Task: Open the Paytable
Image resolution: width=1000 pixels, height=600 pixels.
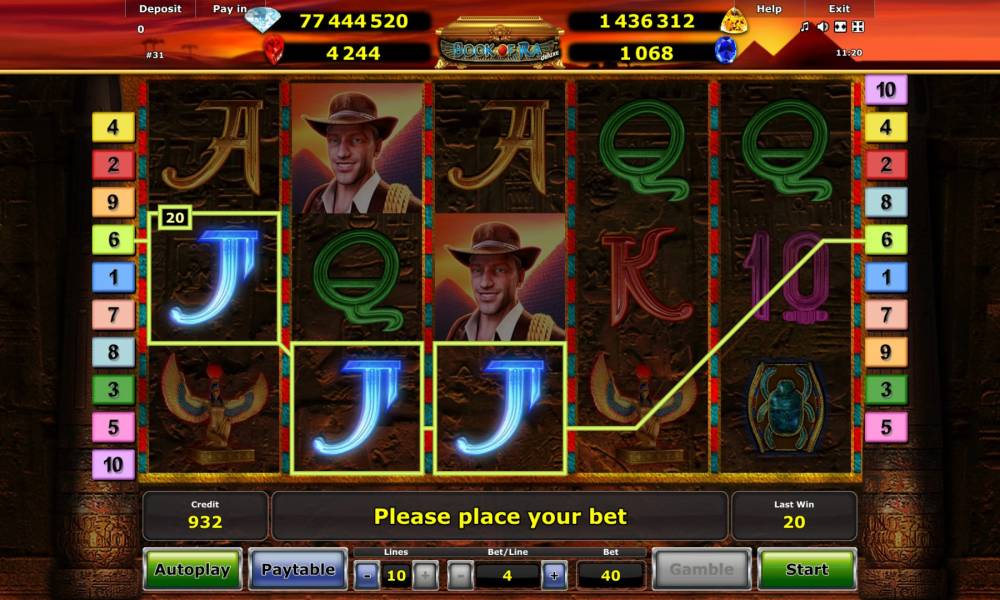Action: pos(298,569)
